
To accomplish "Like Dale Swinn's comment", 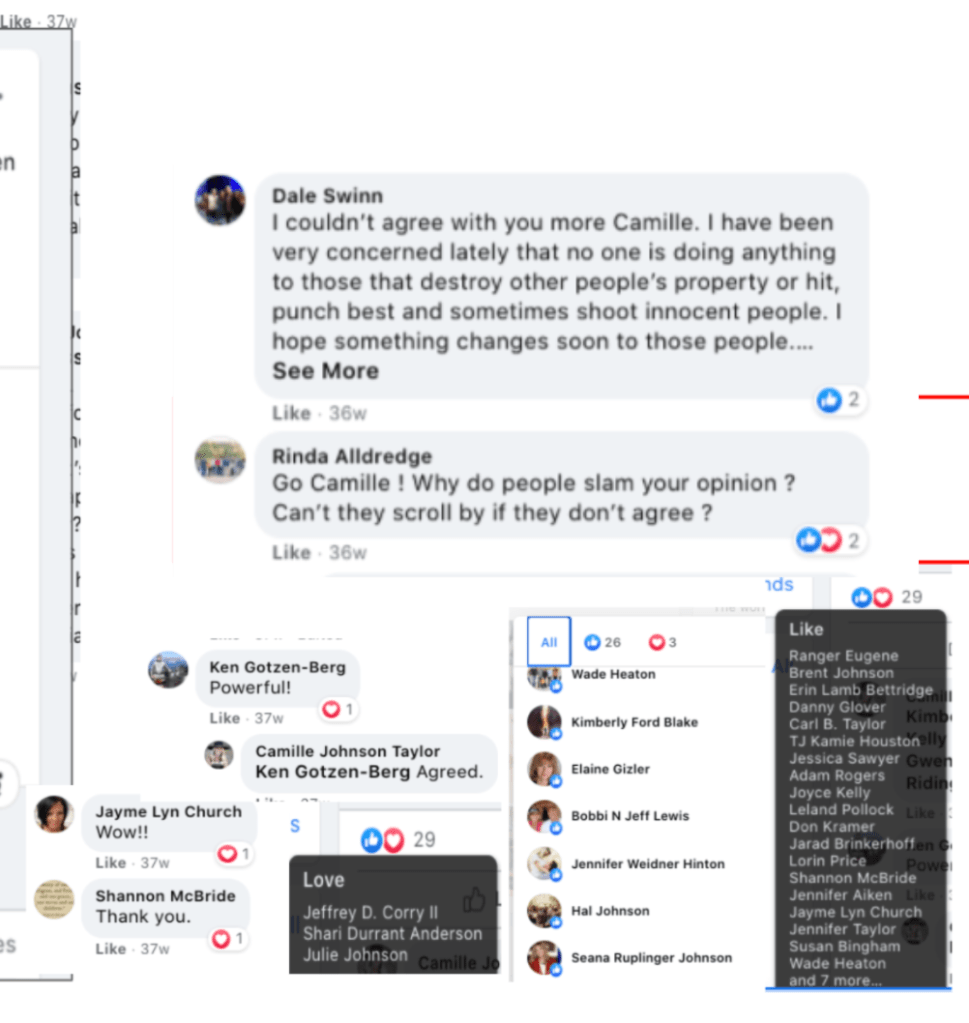I will click(291, 413).
